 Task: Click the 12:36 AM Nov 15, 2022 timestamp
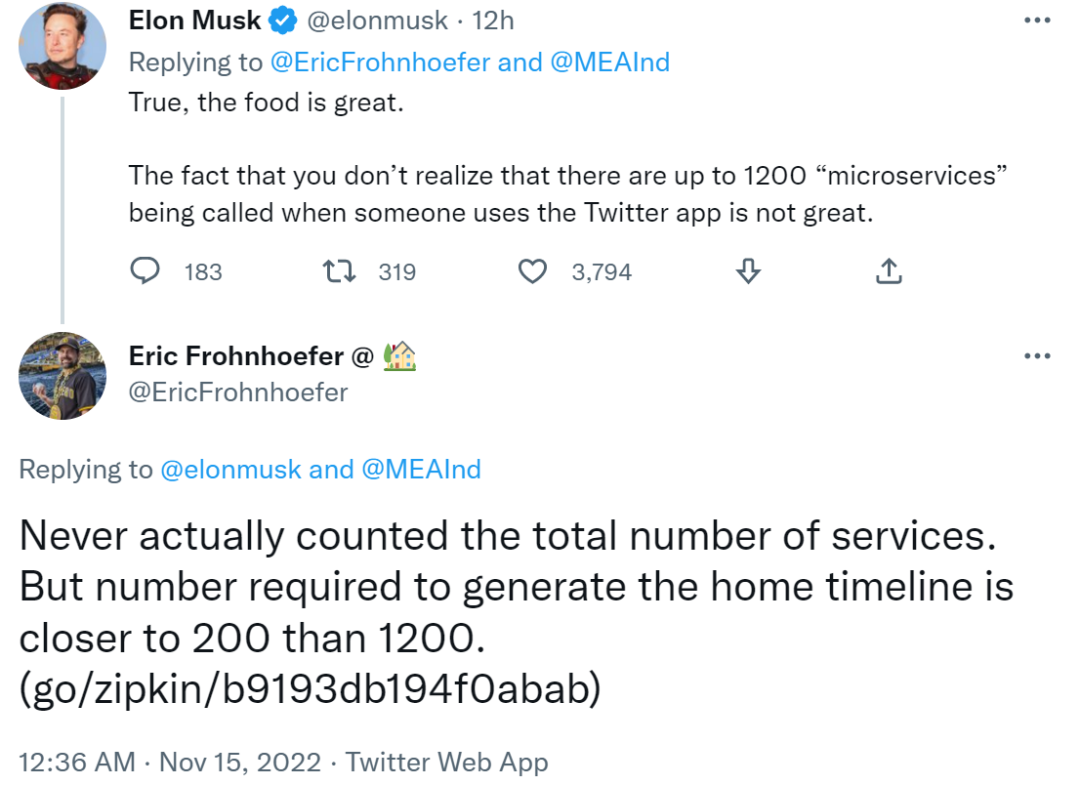click(171, 762)
